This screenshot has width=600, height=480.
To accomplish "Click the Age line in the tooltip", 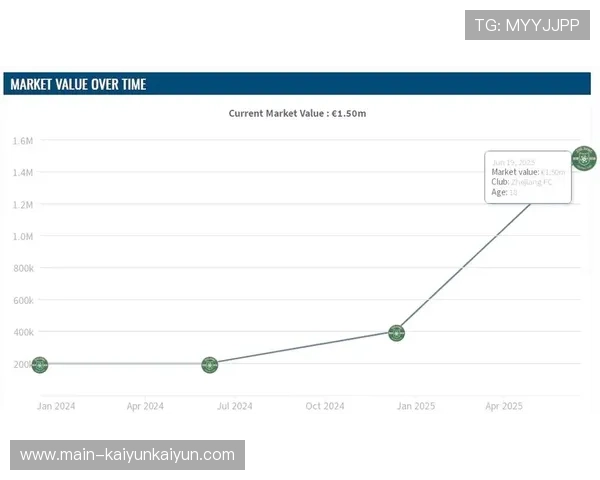I will 505,192.
